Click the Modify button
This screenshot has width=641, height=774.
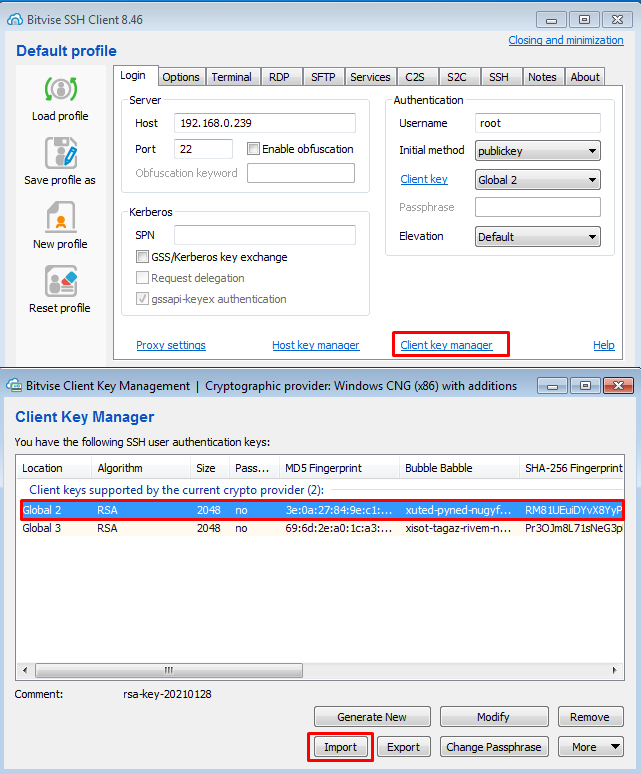(493, 717)
